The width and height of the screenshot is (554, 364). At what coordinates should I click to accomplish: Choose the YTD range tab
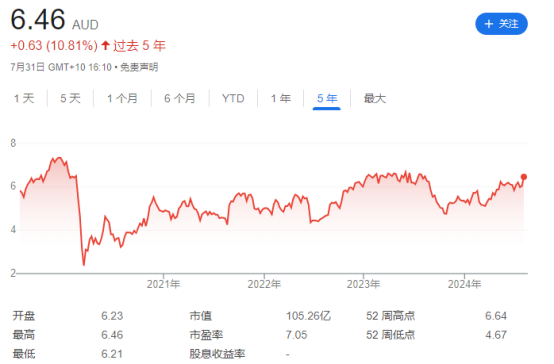click(233, 98)
